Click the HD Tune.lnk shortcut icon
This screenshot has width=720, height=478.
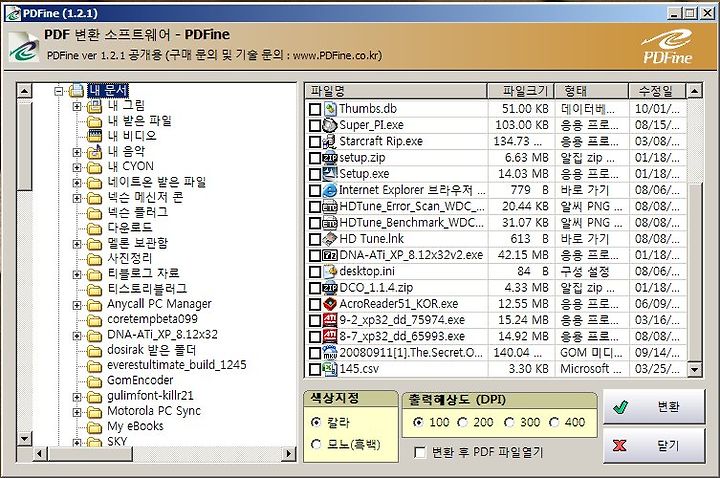click(330, 239)
